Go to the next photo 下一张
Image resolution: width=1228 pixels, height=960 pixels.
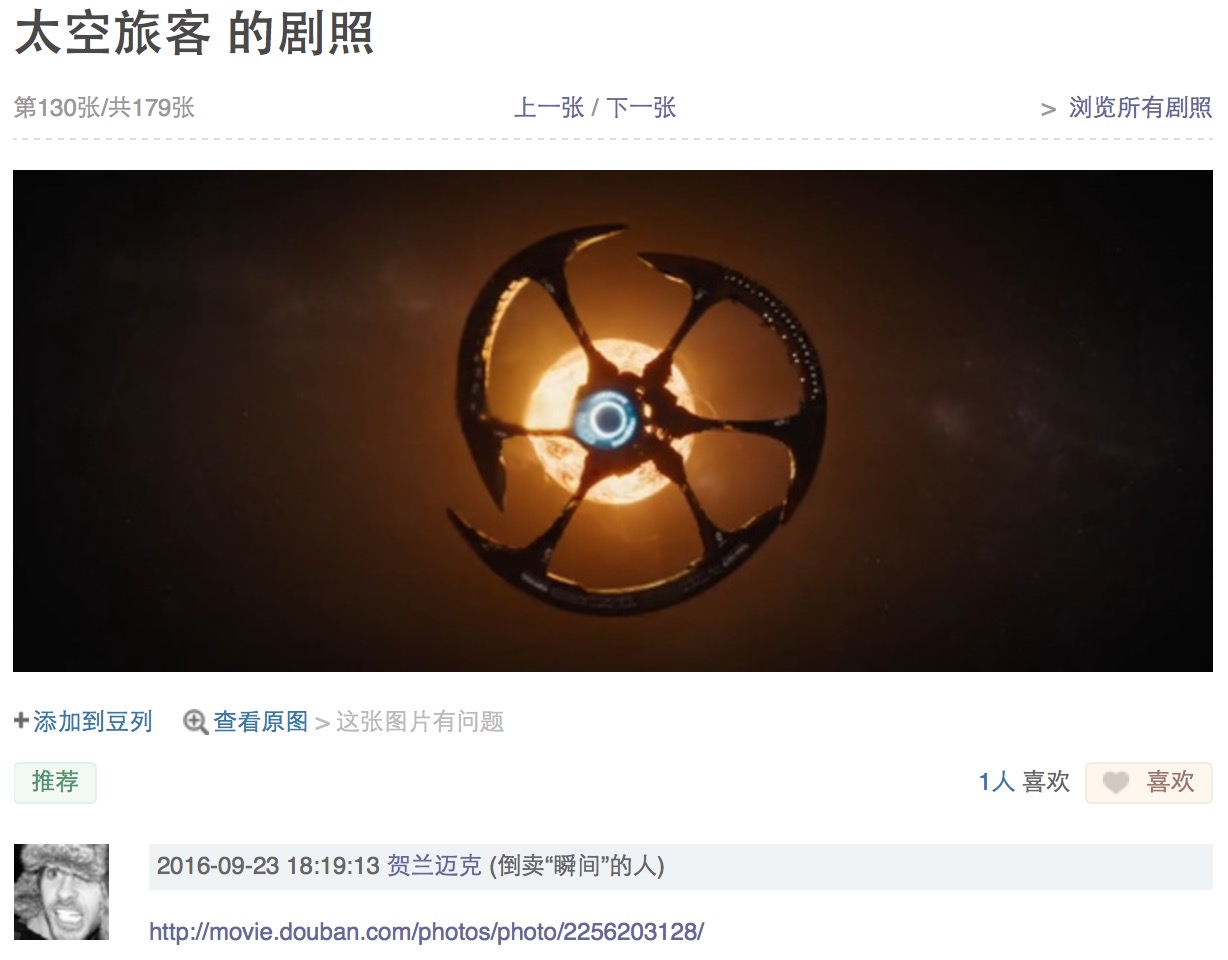pyautogui.click(x=641, y=108)
